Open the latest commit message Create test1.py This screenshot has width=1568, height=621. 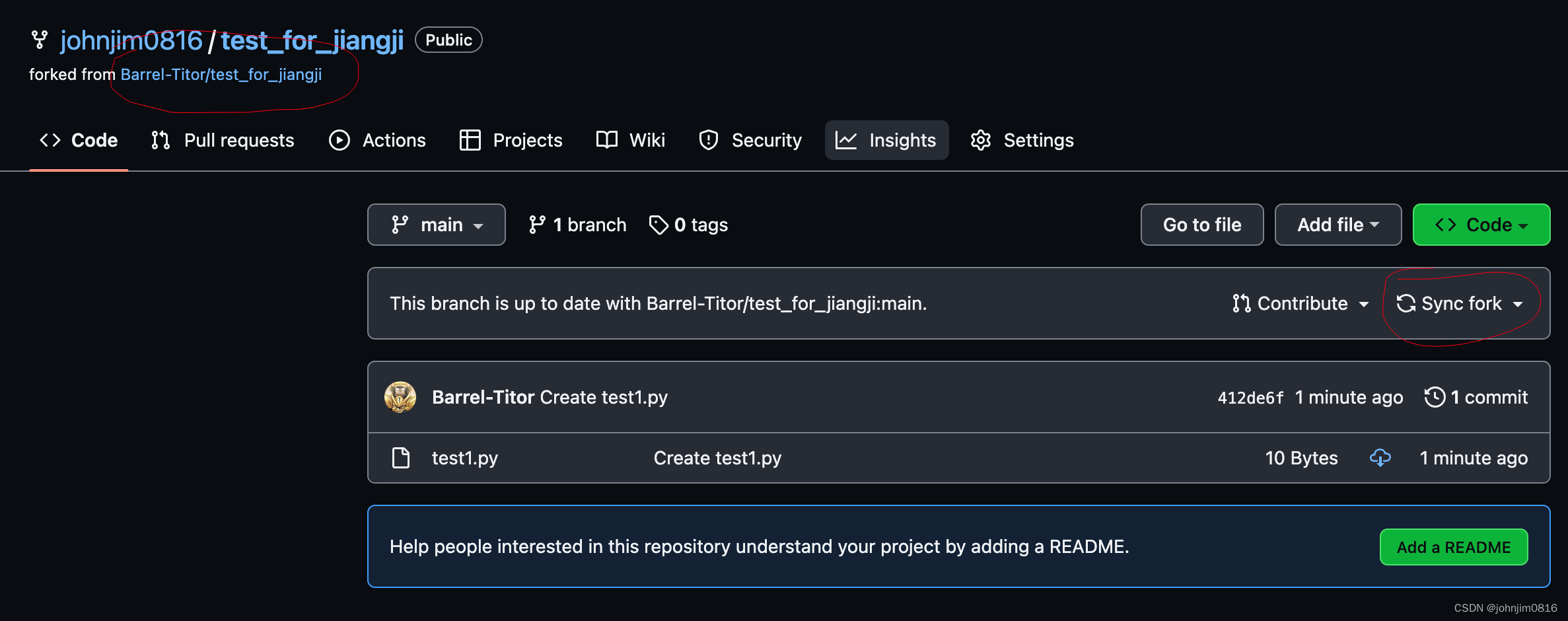click(604, 397)
